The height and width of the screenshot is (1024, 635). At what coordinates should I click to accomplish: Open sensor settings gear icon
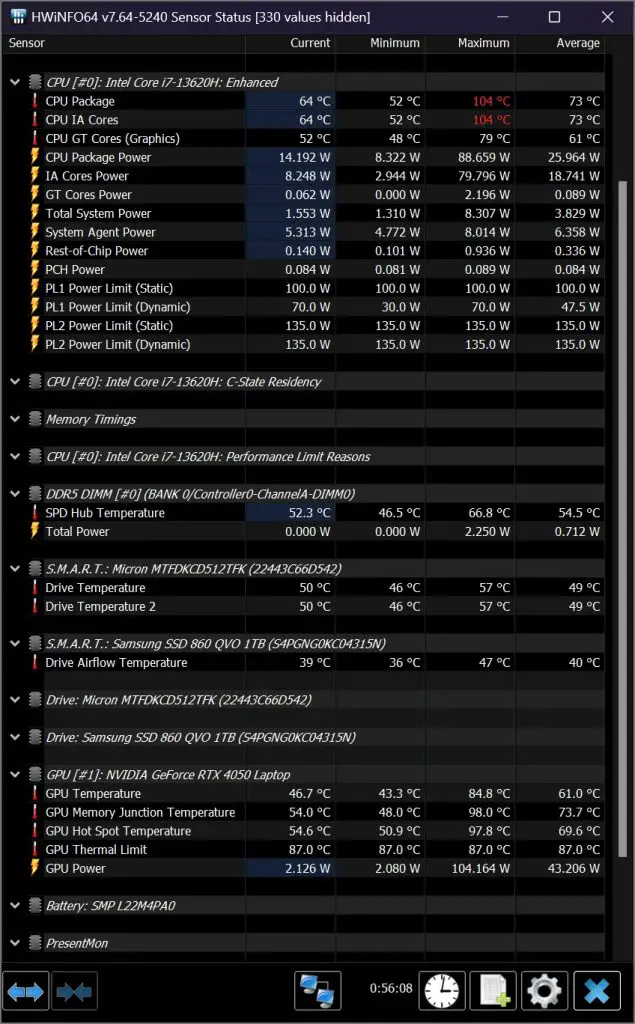click(545, 991)
